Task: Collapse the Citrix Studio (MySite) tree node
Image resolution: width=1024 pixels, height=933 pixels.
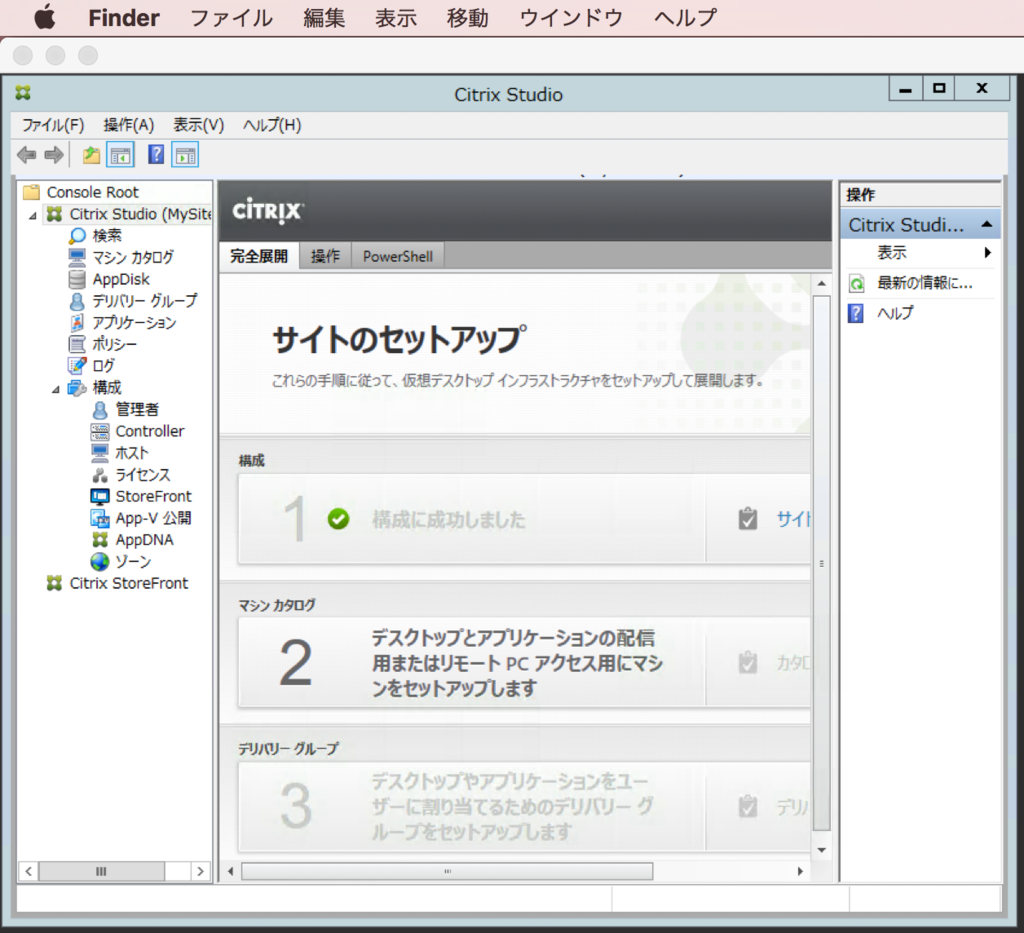Action: [x=33, y=215]
